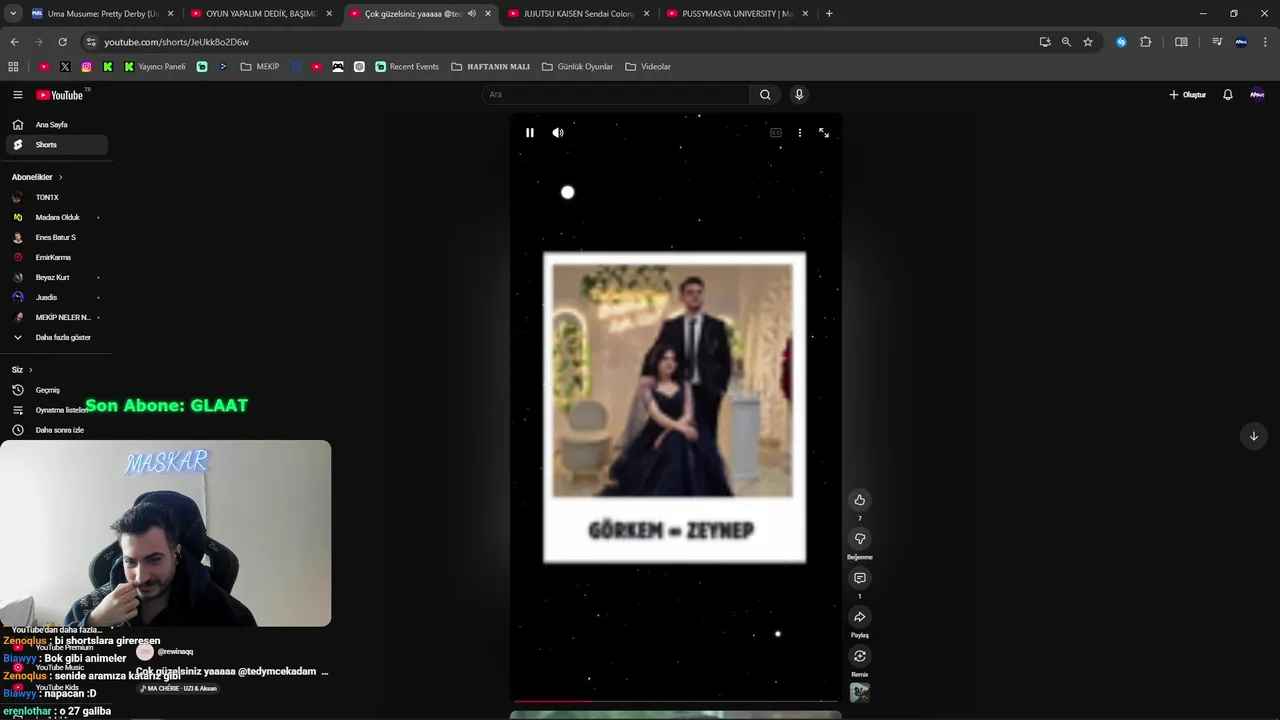Open the TON1X subscription channel

point(56,197)
